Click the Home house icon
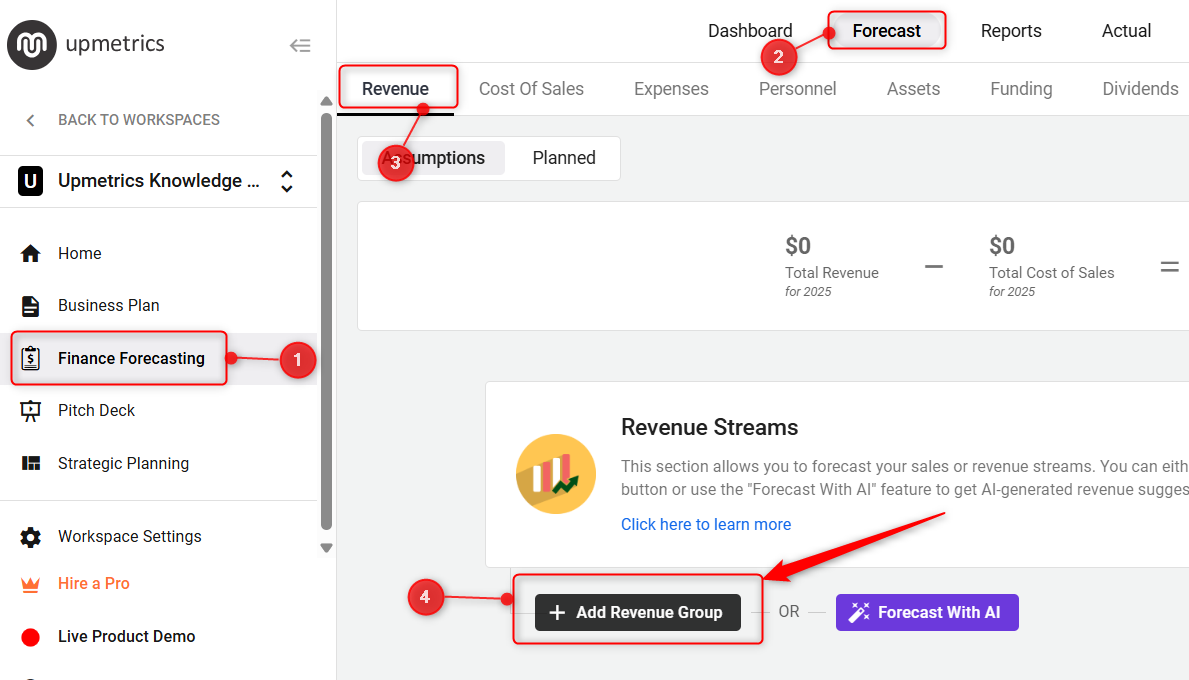Screen dimensions: 1189x680 (x=30, y=253)
